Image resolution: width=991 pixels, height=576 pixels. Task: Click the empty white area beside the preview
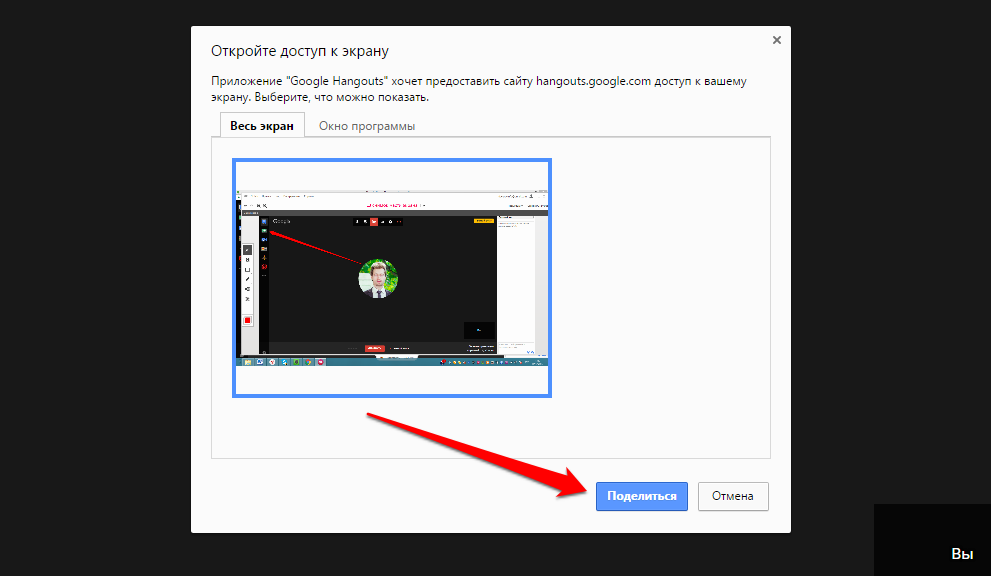(x=660, y=300)
